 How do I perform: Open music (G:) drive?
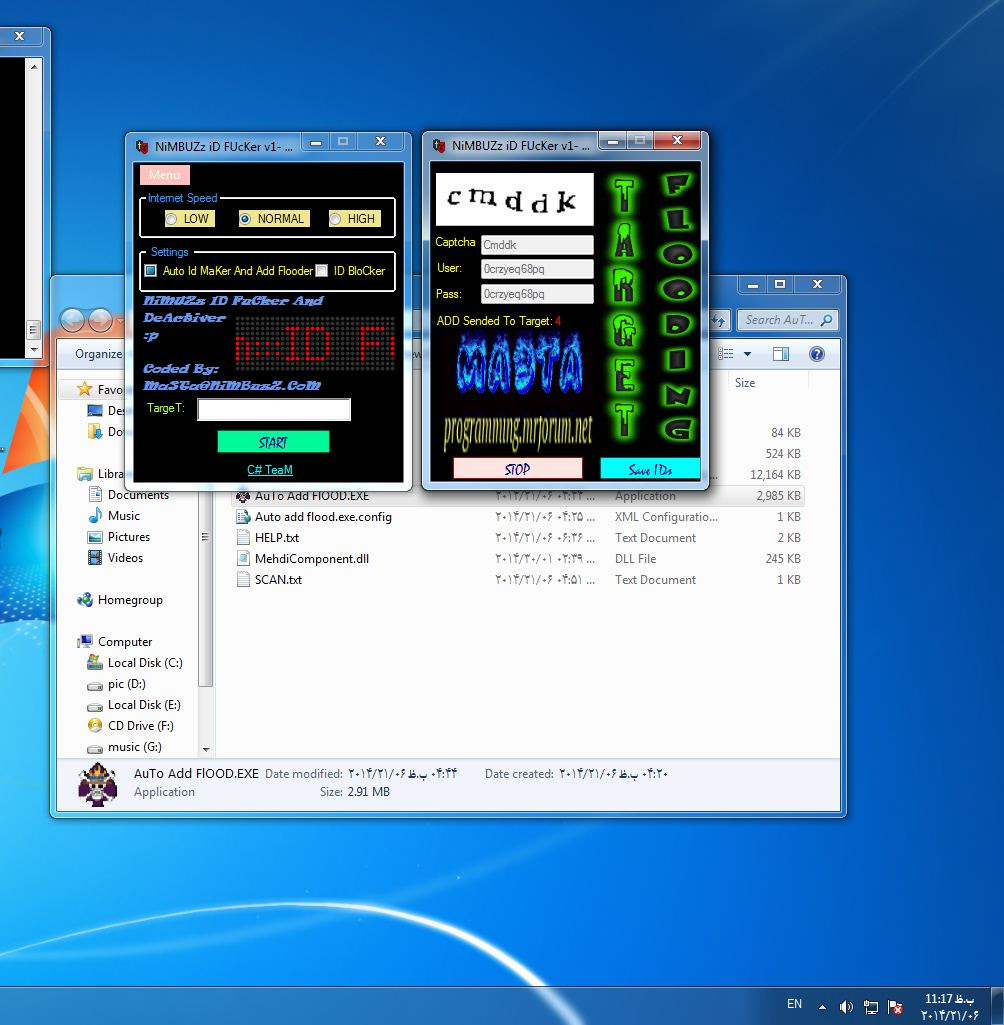point(134,746)
